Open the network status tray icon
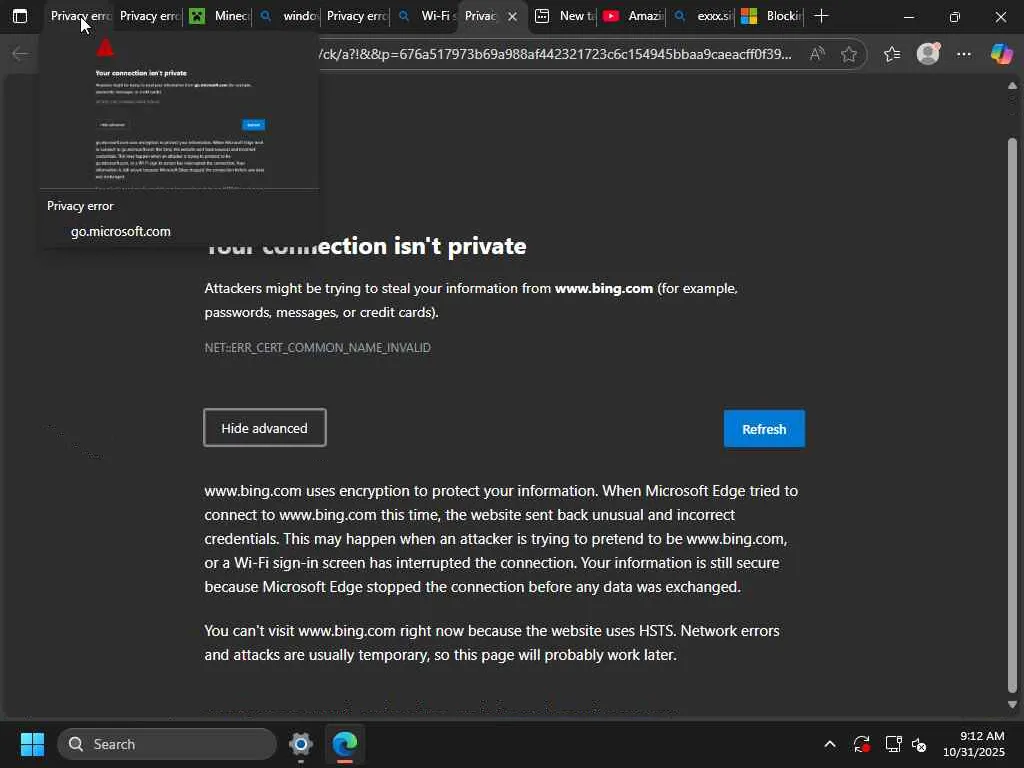The height and width of the screenshot is (768, 1024). point(893,744)
